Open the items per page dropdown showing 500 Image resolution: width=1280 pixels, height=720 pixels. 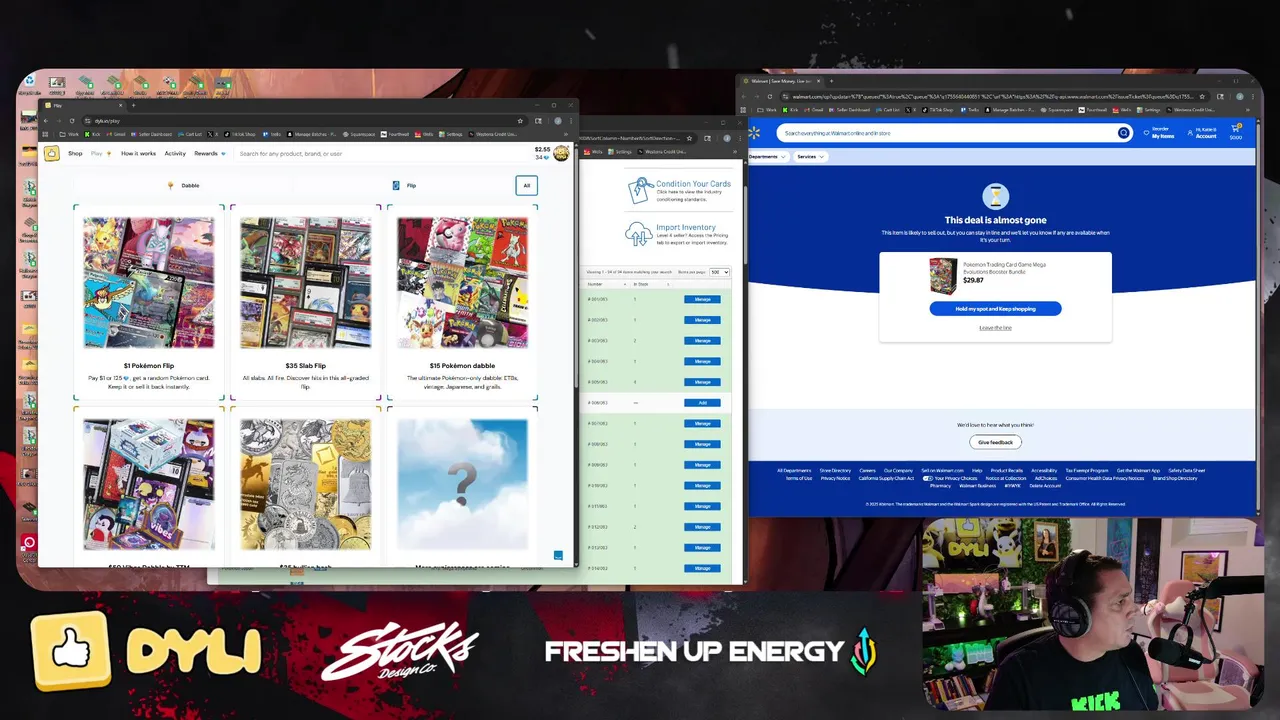tap(719, 272)
